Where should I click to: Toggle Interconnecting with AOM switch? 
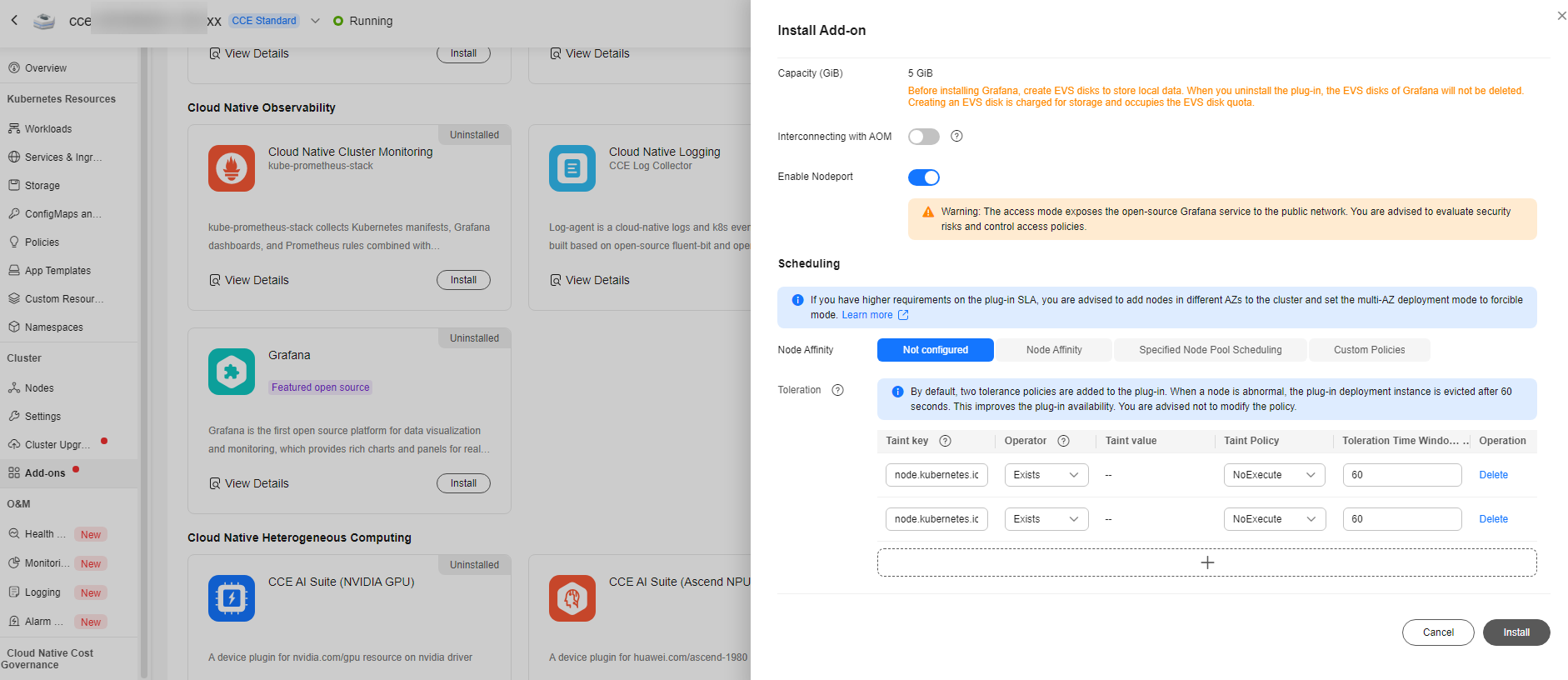(x=923, y=137)
